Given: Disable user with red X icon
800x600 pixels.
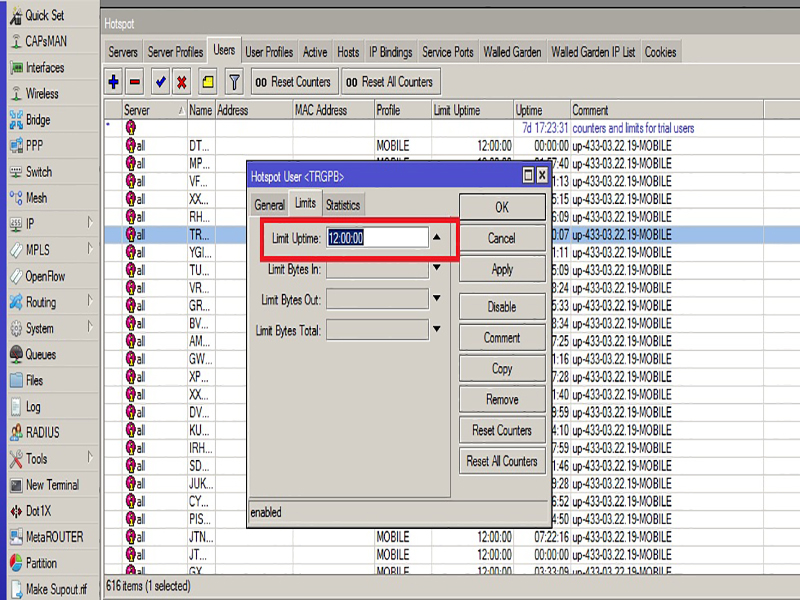Looking at the screenshot, I should (x=182, y=82).
